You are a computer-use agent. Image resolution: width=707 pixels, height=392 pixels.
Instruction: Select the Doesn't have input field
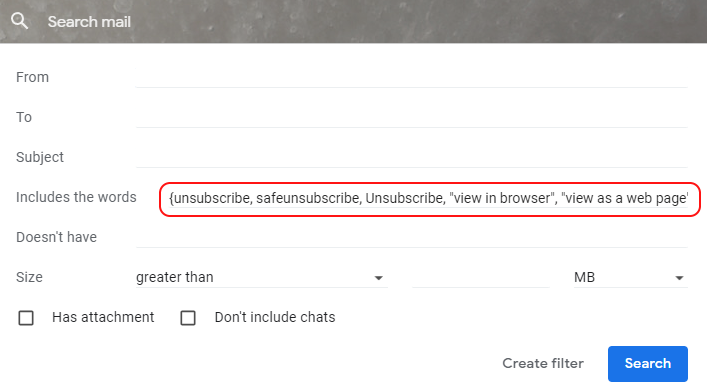412,237
